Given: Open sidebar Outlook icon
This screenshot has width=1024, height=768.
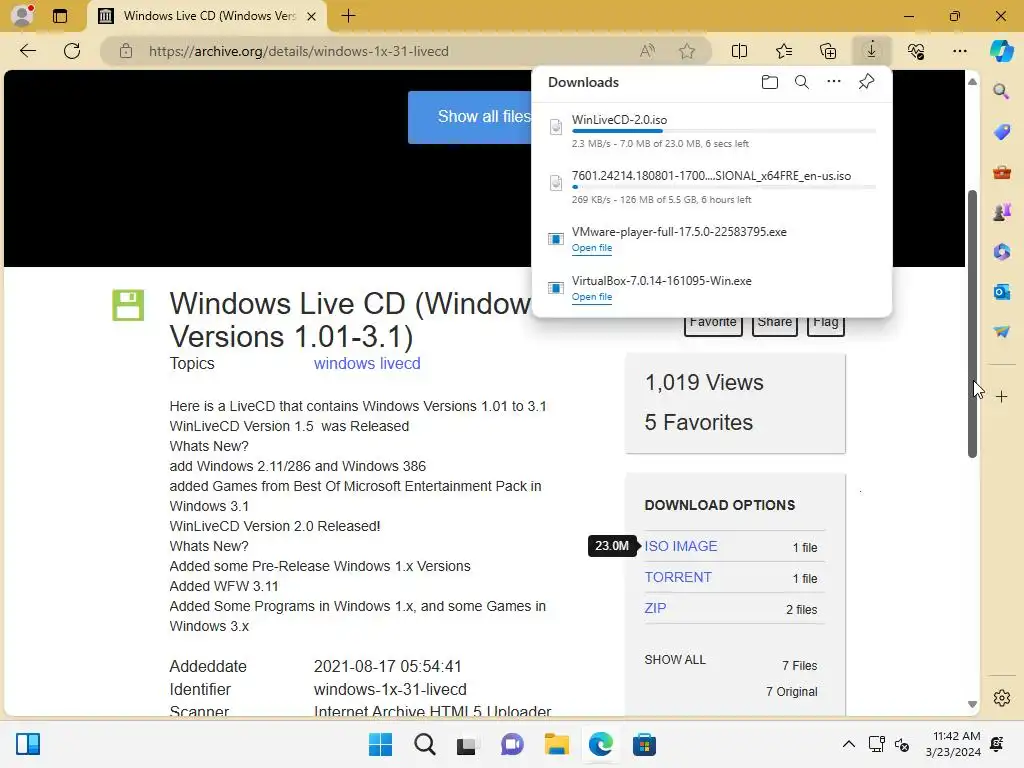Looking at the screenshot, I should (1001, 292).
